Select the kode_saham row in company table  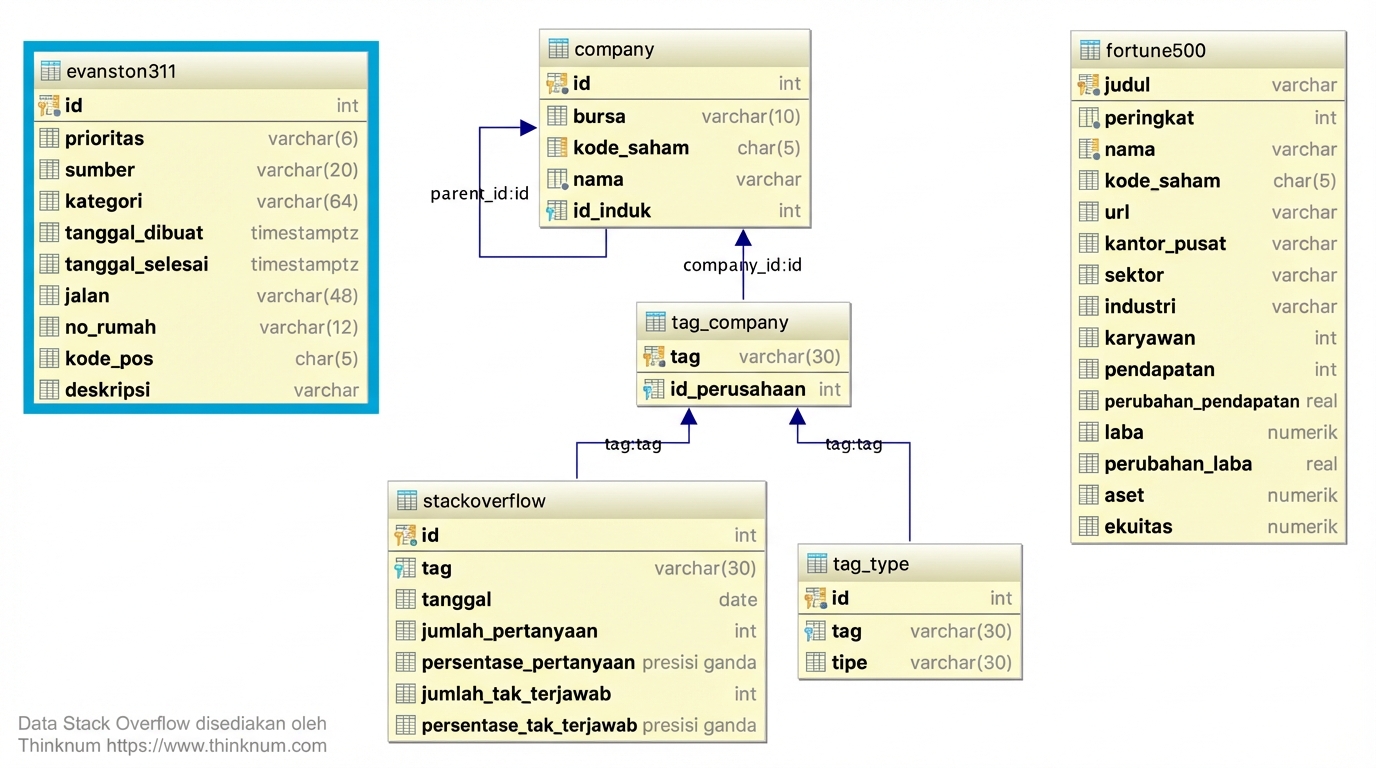click(x=630, y=148)
